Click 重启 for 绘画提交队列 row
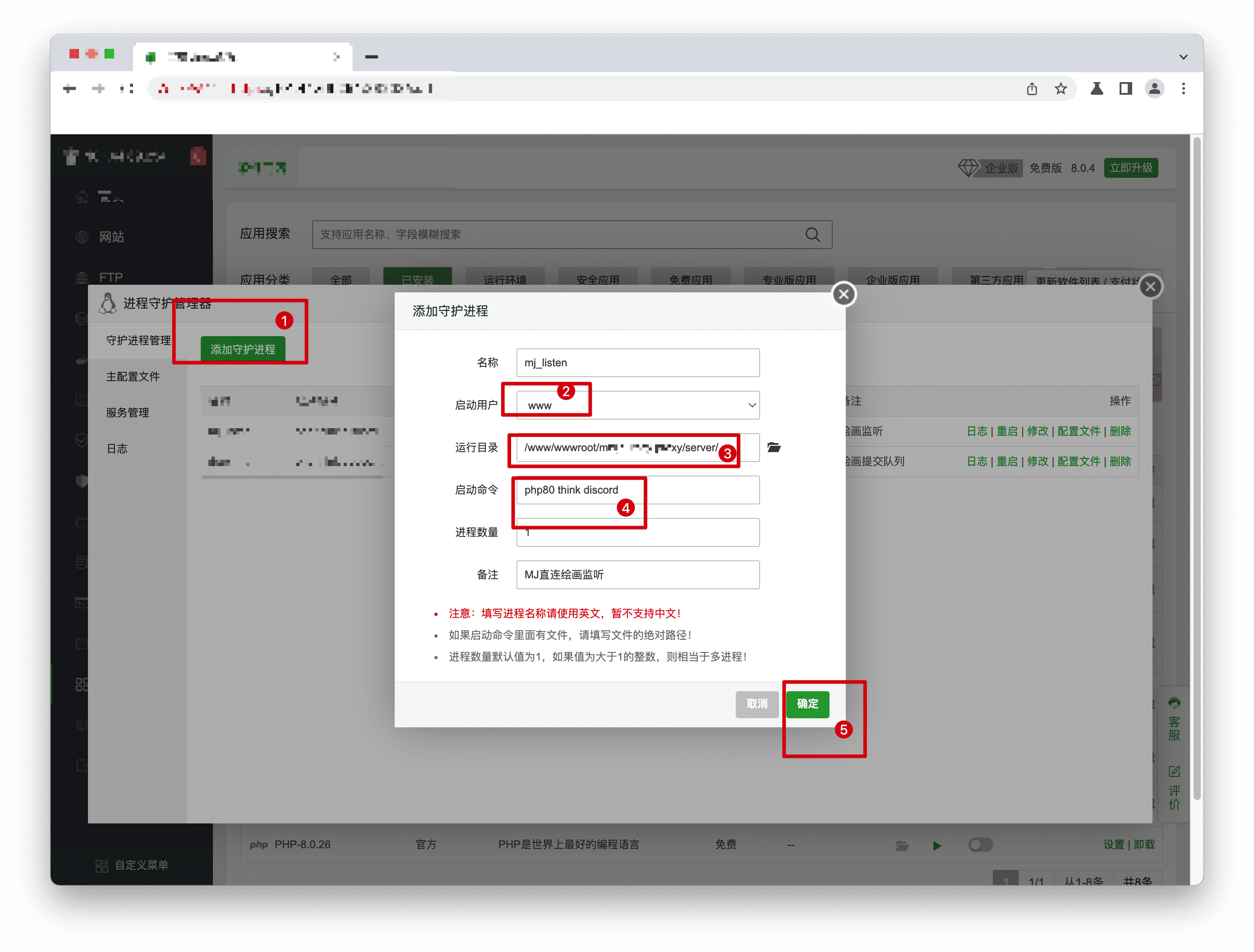The width and height of the screenshot is (1254, 952). pos(1007,462)
